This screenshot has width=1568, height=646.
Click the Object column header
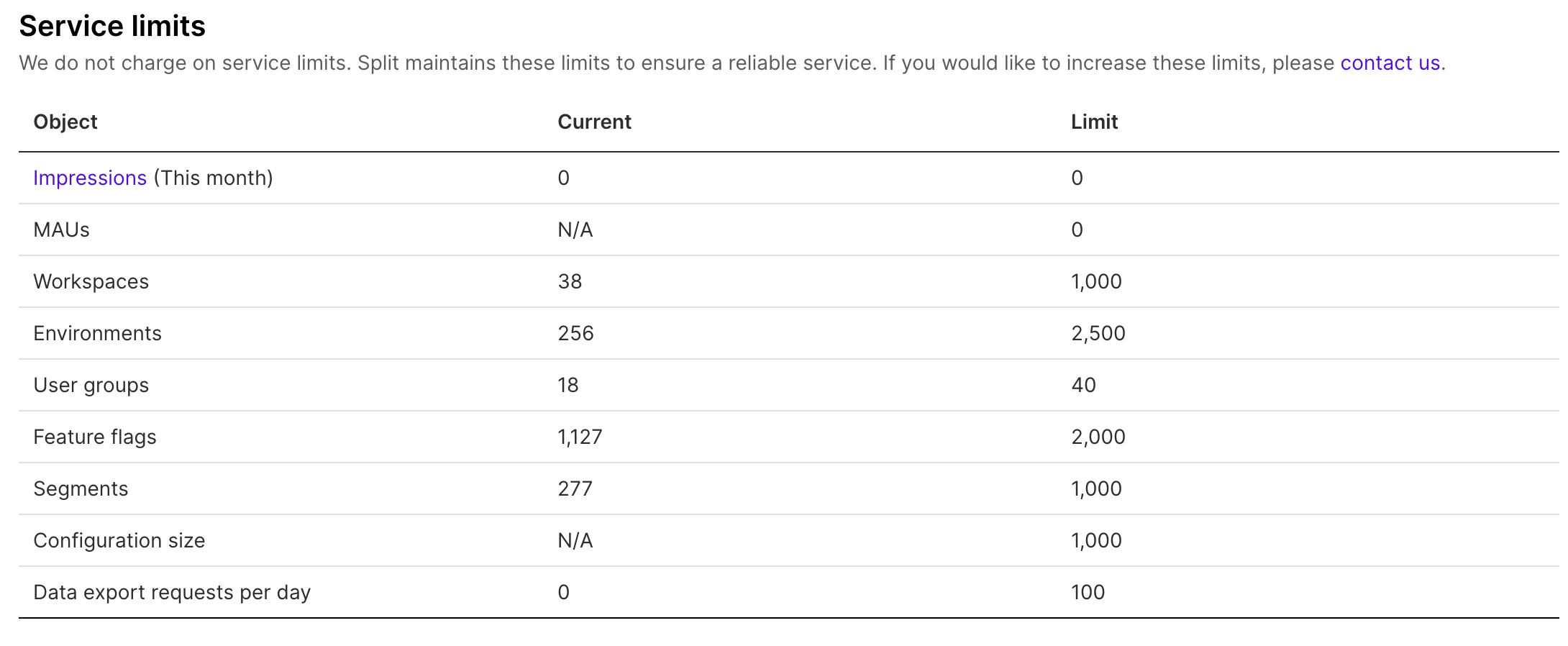tap(65, 122)
